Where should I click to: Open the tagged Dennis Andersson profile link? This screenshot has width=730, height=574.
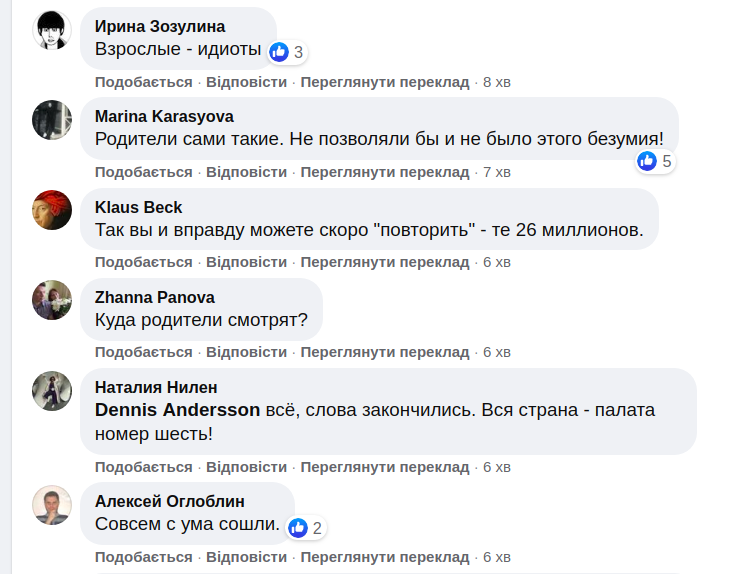(177, 410)
